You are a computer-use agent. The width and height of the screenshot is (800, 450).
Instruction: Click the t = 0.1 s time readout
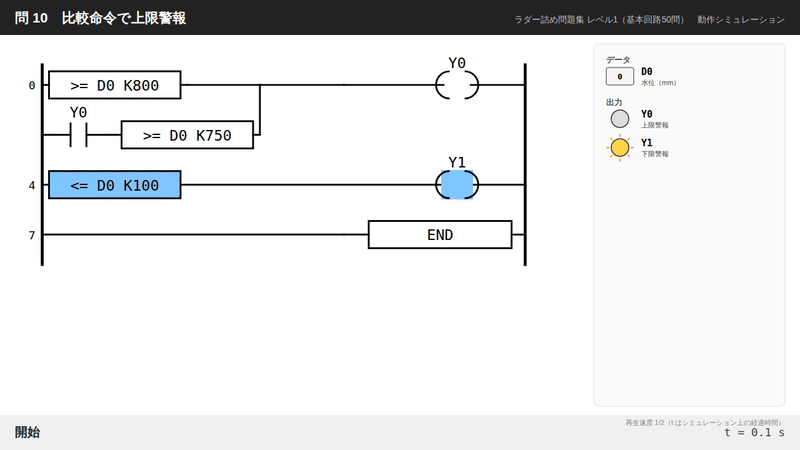(x=755, y=433)
